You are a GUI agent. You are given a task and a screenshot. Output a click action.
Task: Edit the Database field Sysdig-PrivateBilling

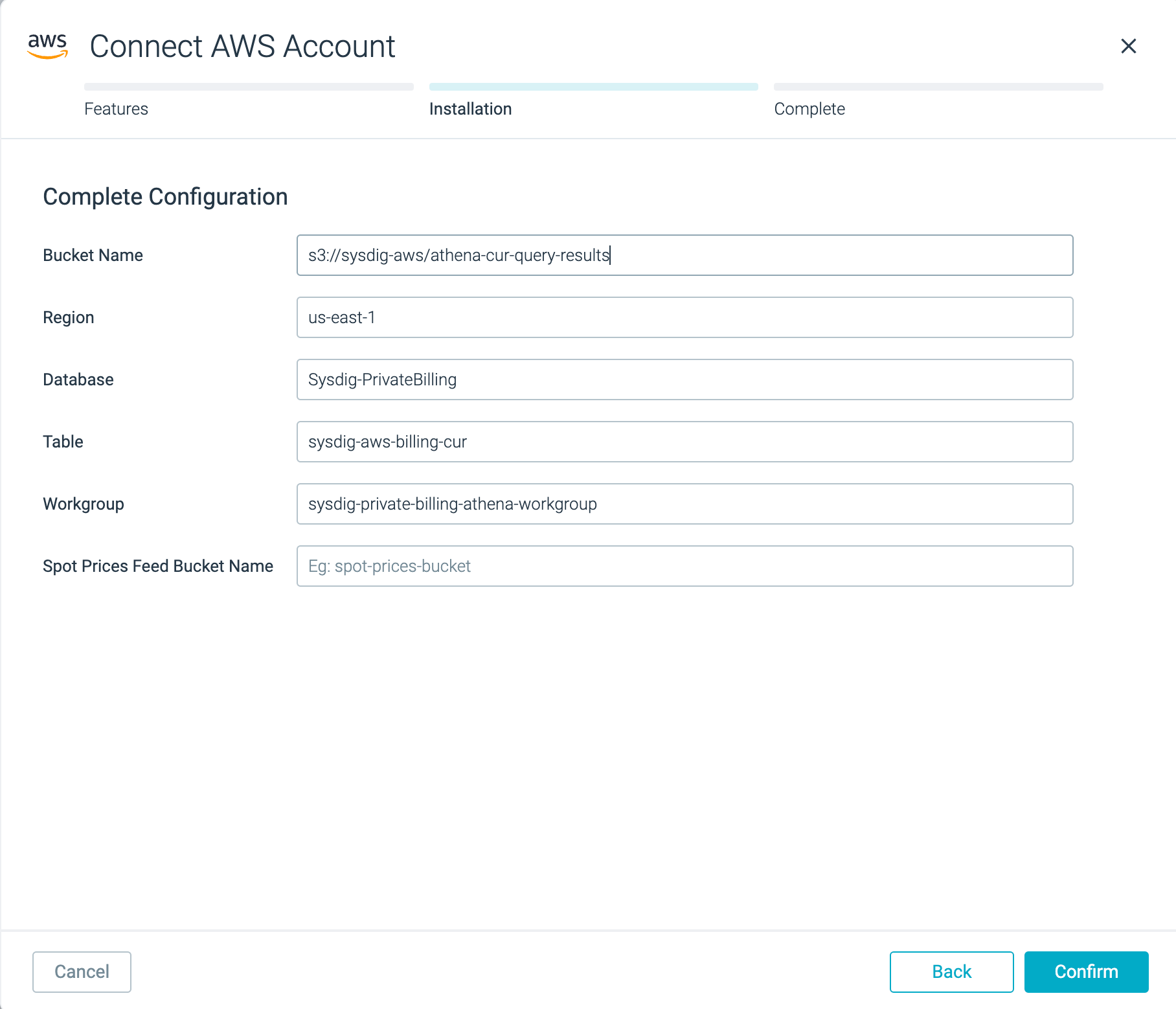pyautogui.click(x=685, y=380)
